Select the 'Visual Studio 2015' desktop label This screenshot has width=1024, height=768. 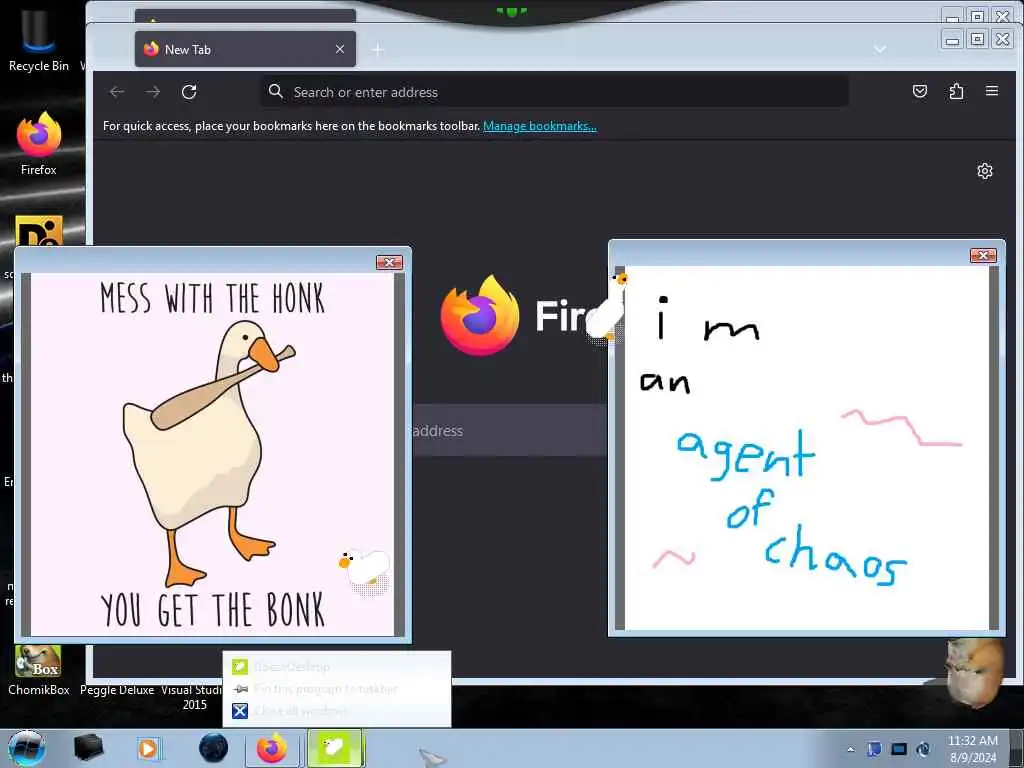(x=193, y=697)
